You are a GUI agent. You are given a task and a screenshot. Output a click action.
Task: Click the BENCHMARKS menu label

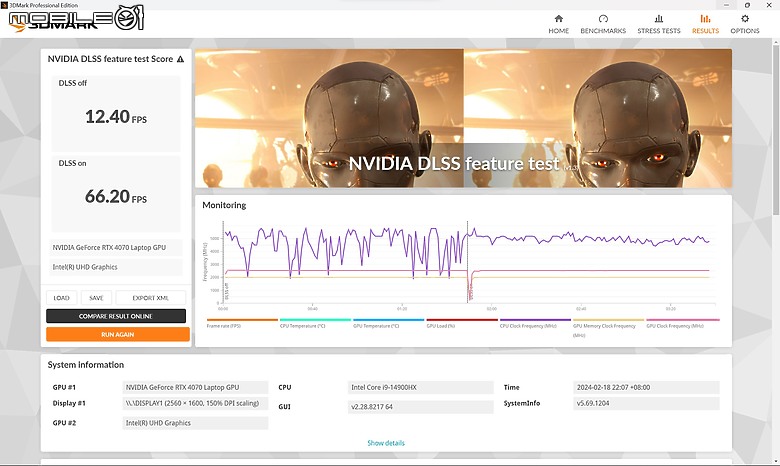603,31
